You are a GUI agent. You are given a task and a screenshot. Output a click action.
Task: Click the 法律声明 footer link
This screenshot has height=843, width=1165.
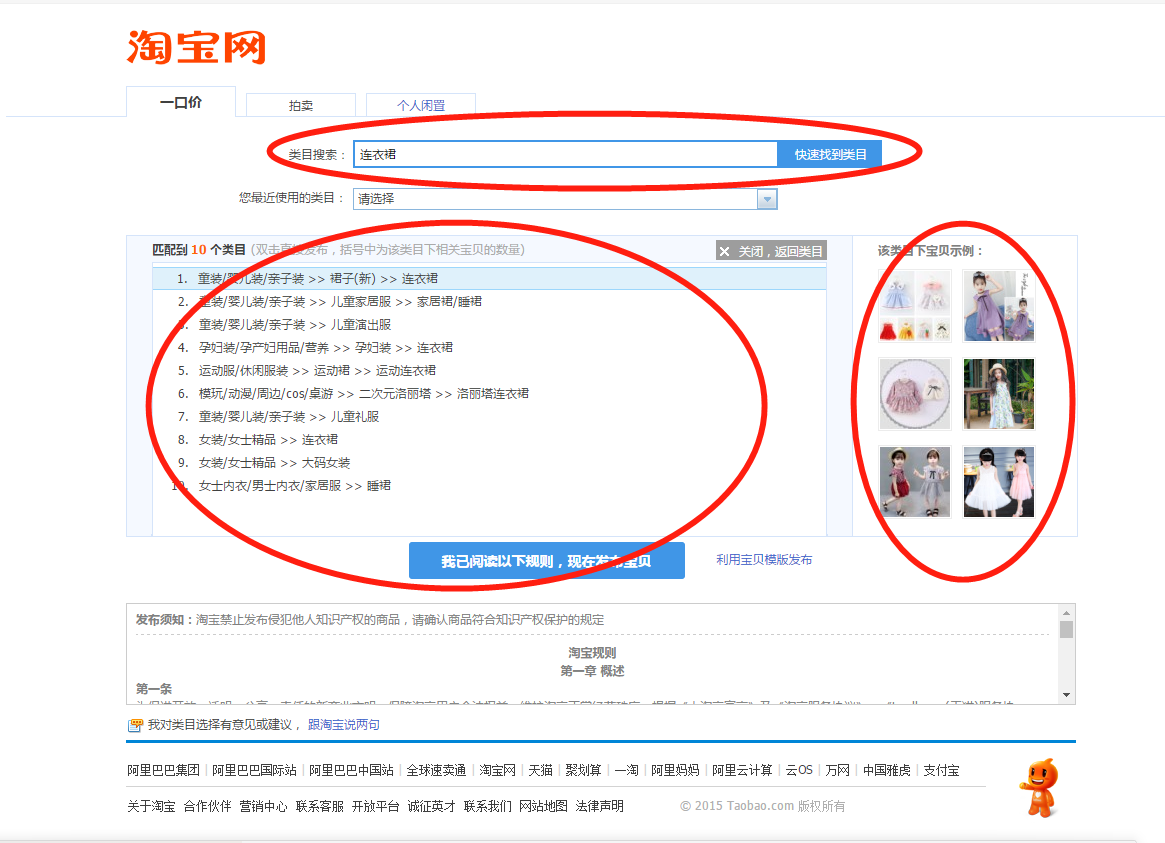coord(602,805)
